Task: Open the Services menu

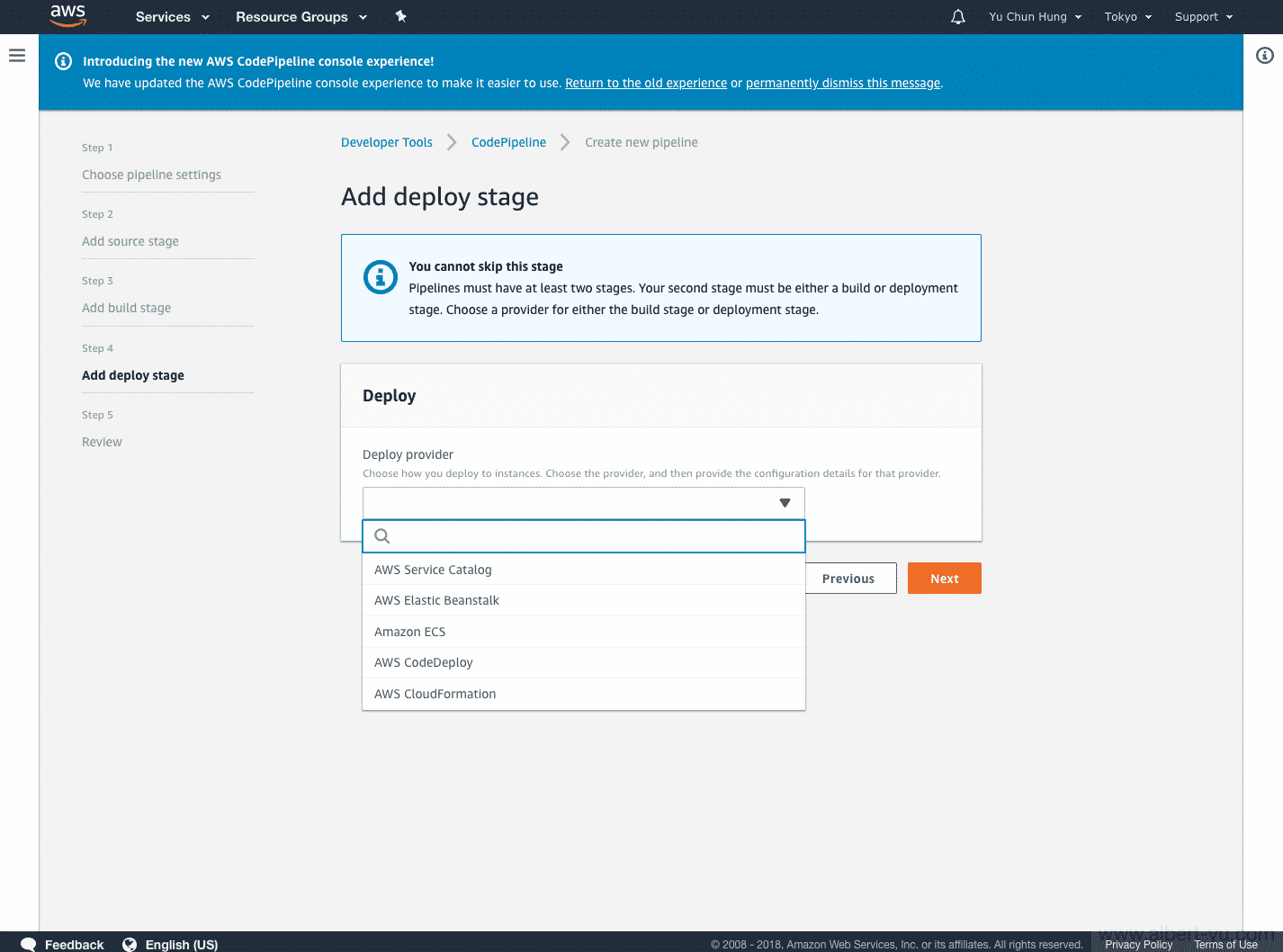Action: pos(173,17)
